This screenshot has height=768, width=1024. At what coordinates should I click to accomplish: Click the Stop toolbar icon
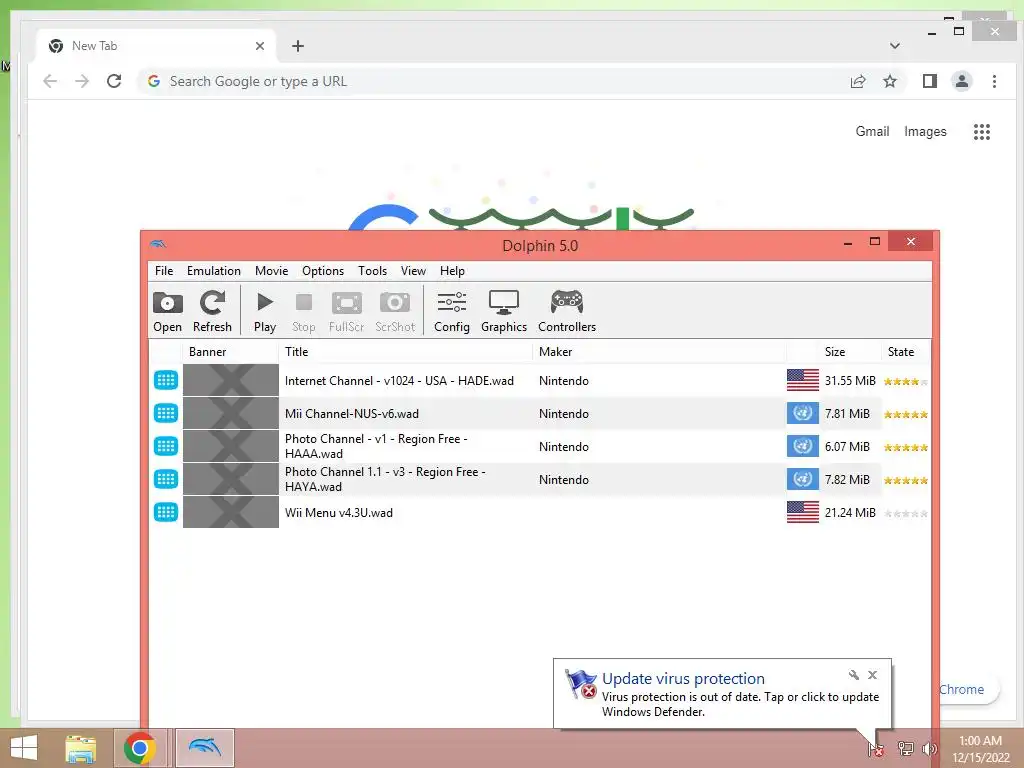point(303,311)
